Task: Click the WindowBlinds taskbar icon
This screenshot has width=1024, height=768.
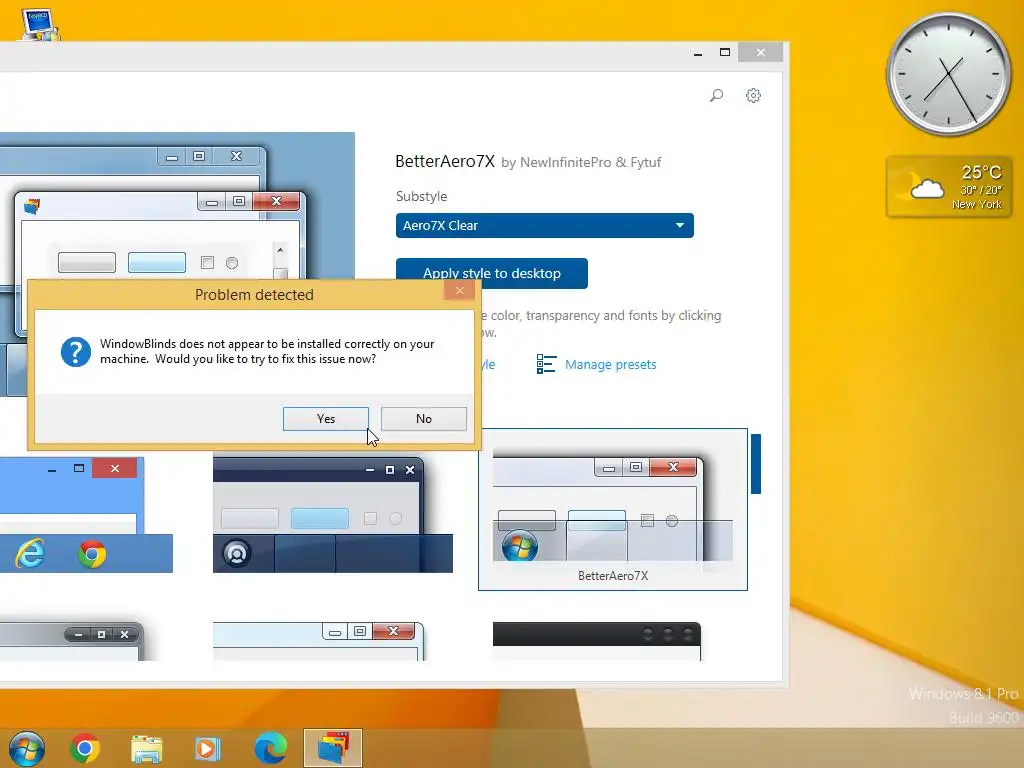Action: pyautogui.click(x=333, y=748)
